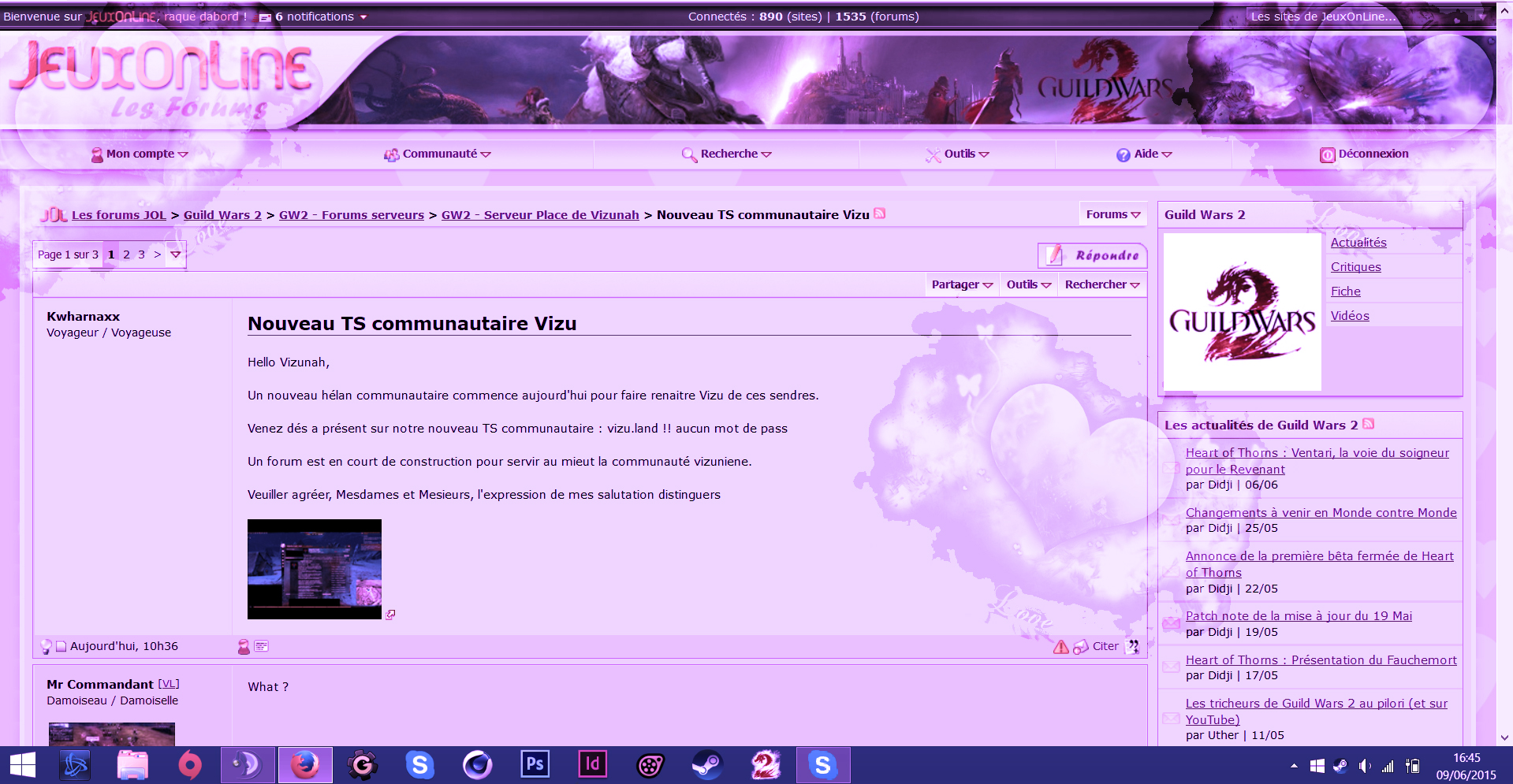The width and height of the screenshot is (1513, 784).
Task: Open the Partager thread menu
Action: [962, 284]
